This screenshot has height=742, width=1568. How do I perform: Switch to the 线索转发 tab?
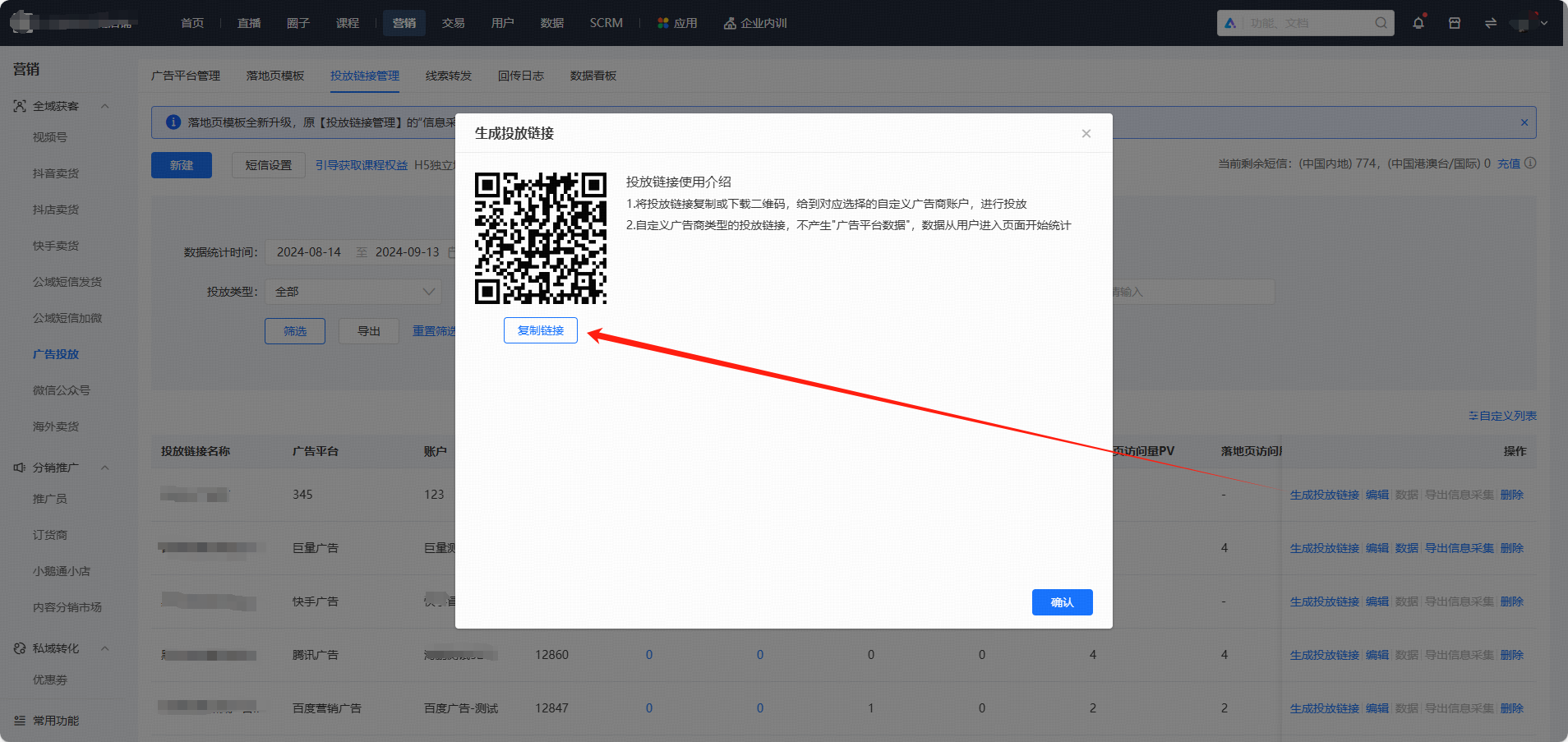[x=449, y=76]
